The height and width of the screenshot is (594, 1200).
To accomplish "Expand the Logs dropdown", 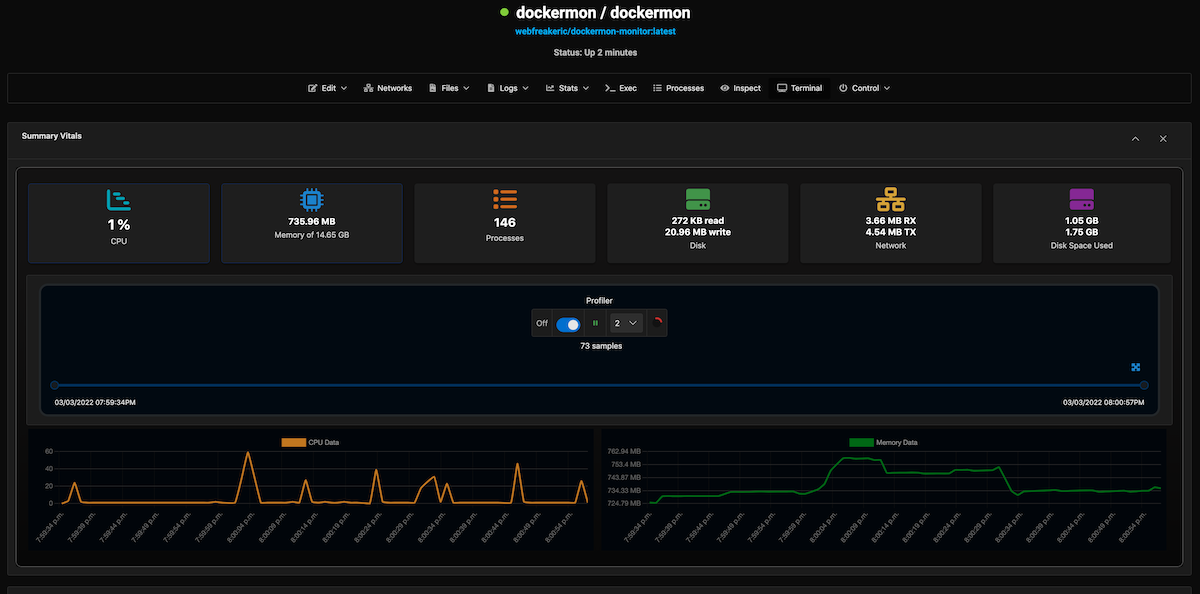I will click(510, 88).
